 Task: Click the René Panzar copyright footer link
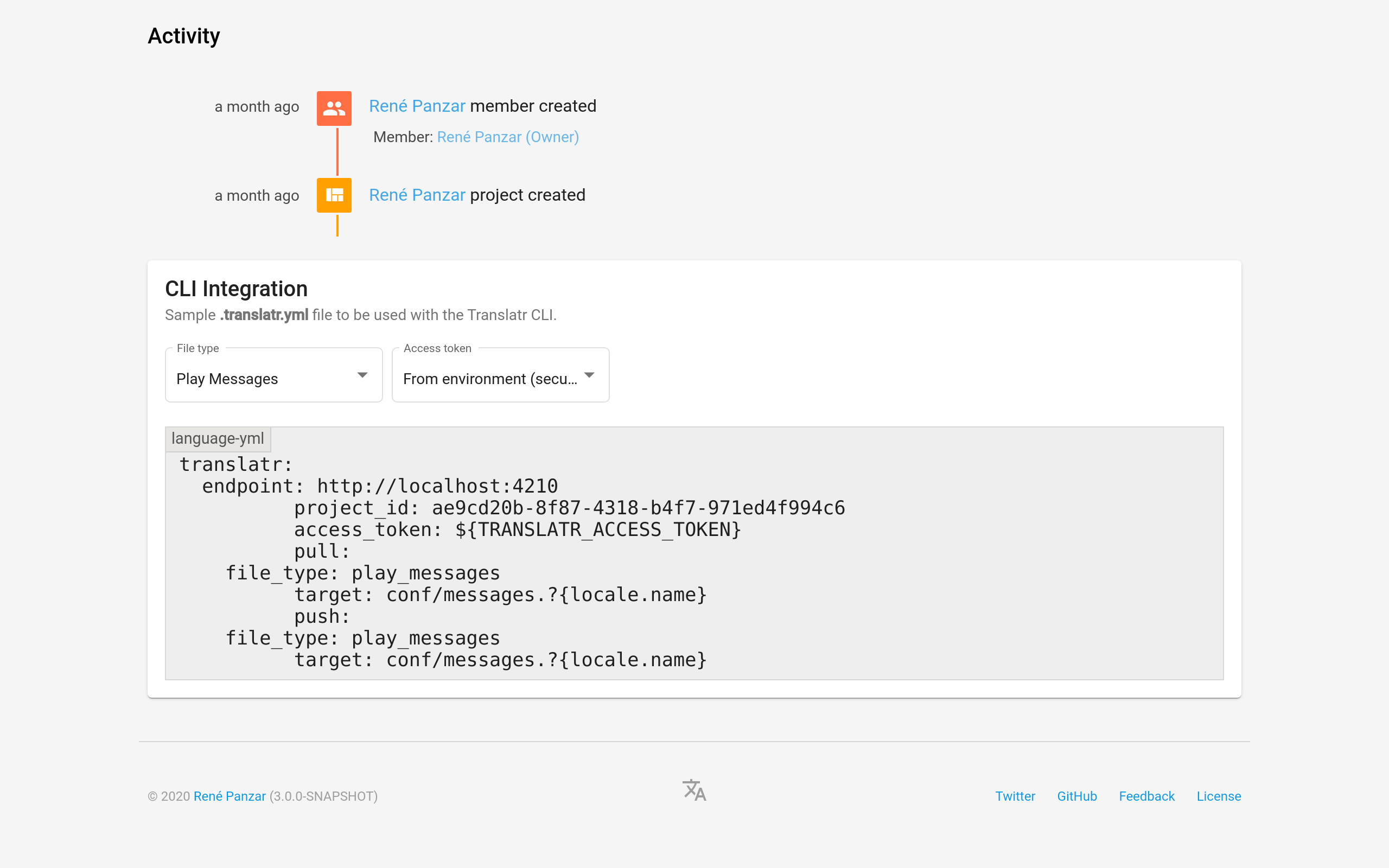coord(230,796)
